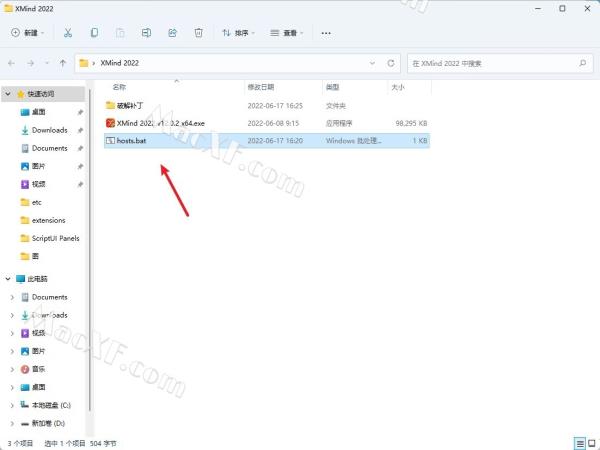Open ScriptUI Panels folder in sidebar

click(x=55, y=238)
